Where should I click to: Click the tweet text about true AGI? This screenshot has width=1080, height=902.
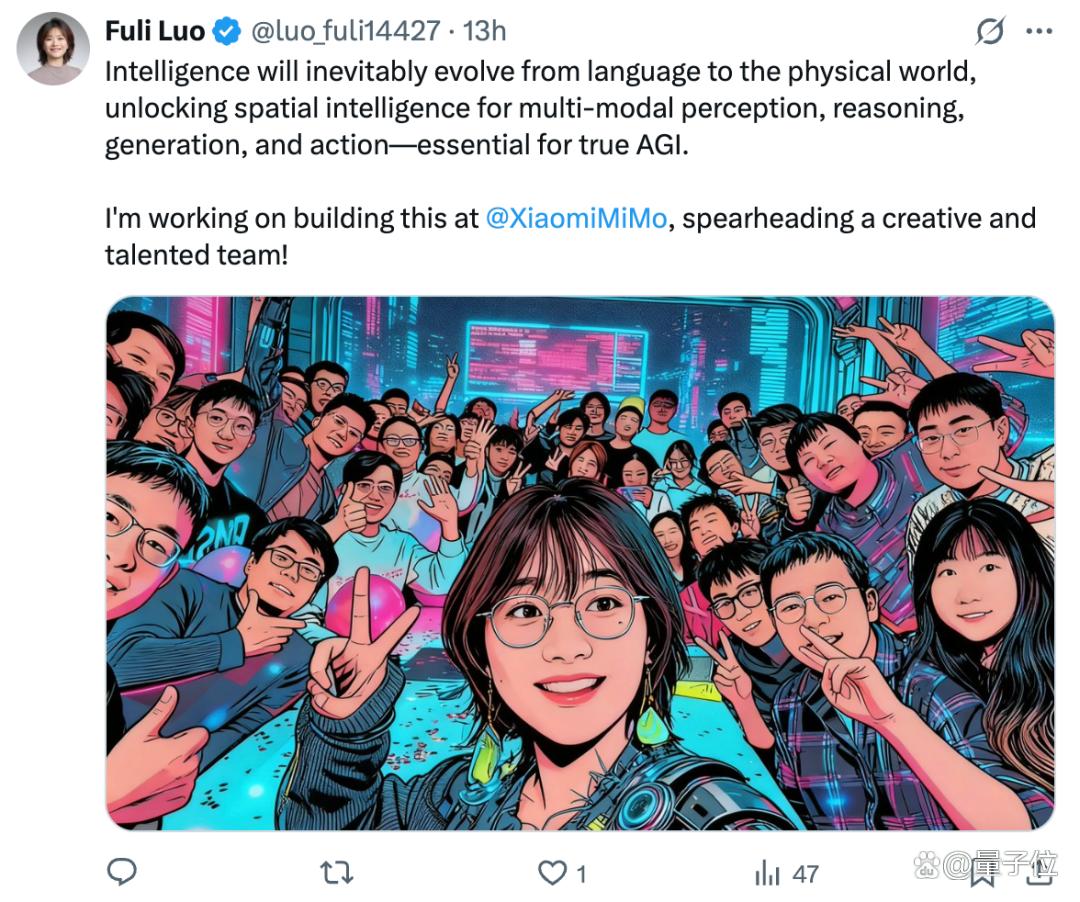tap(540, 108)
